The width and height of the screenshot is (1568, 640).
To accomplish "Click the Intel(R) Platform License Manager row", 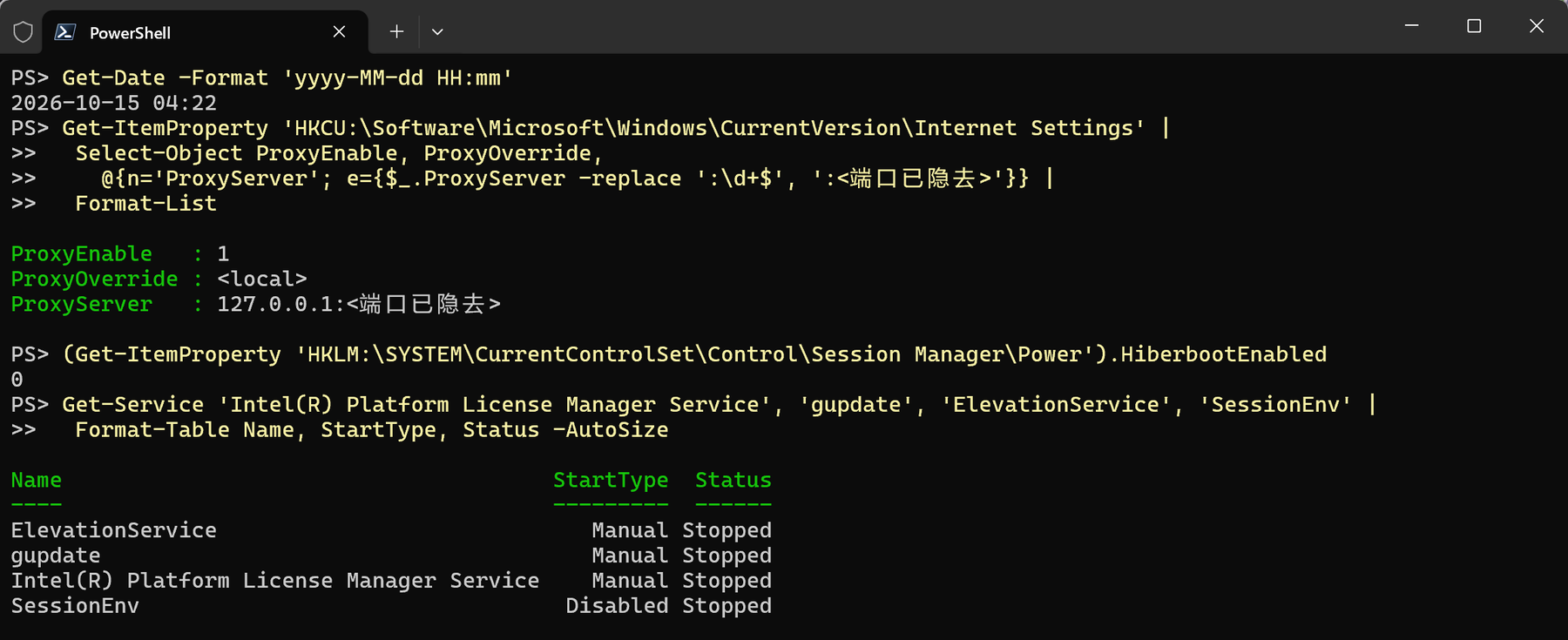I will (391, 581).
